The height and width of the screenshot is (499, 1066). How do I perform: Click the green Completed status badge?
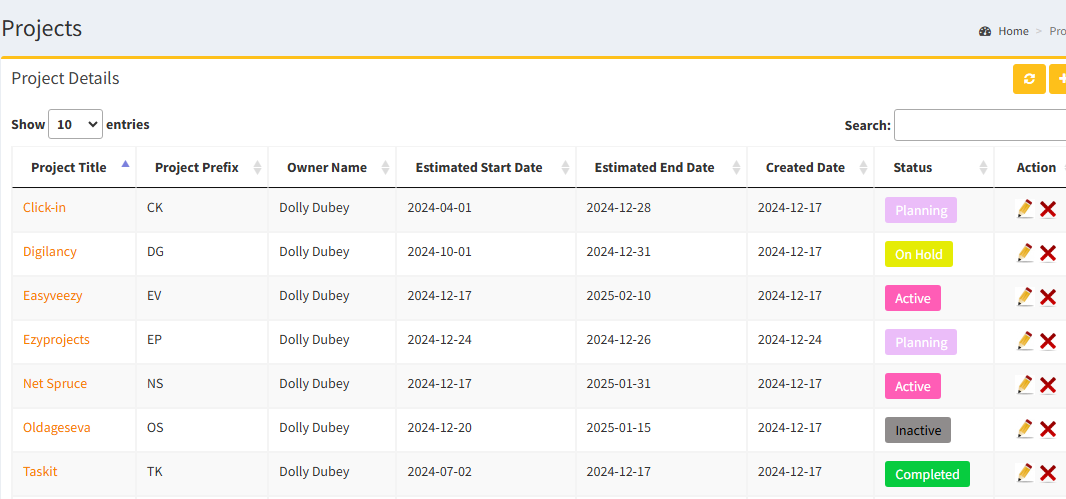[927, 474]
